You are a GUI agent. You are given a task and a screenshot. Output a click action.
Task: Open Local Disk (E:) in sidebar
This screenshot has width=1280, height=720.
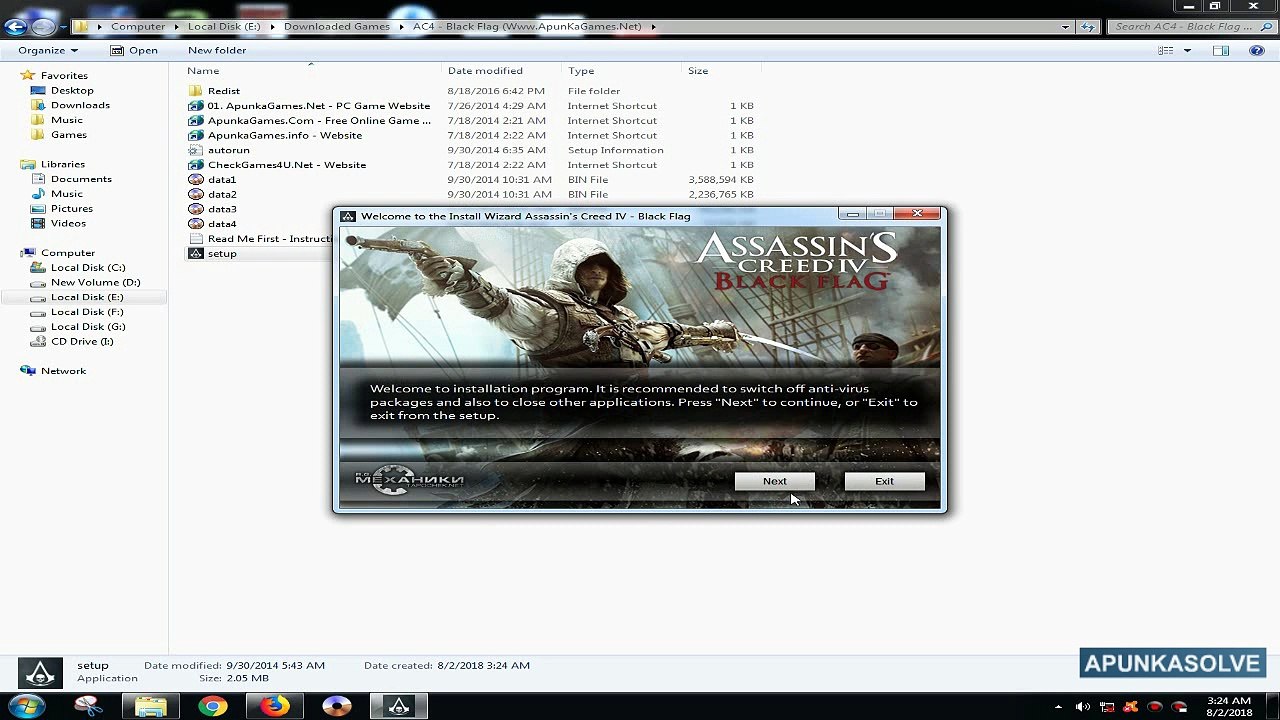click(x=87, y=297)
